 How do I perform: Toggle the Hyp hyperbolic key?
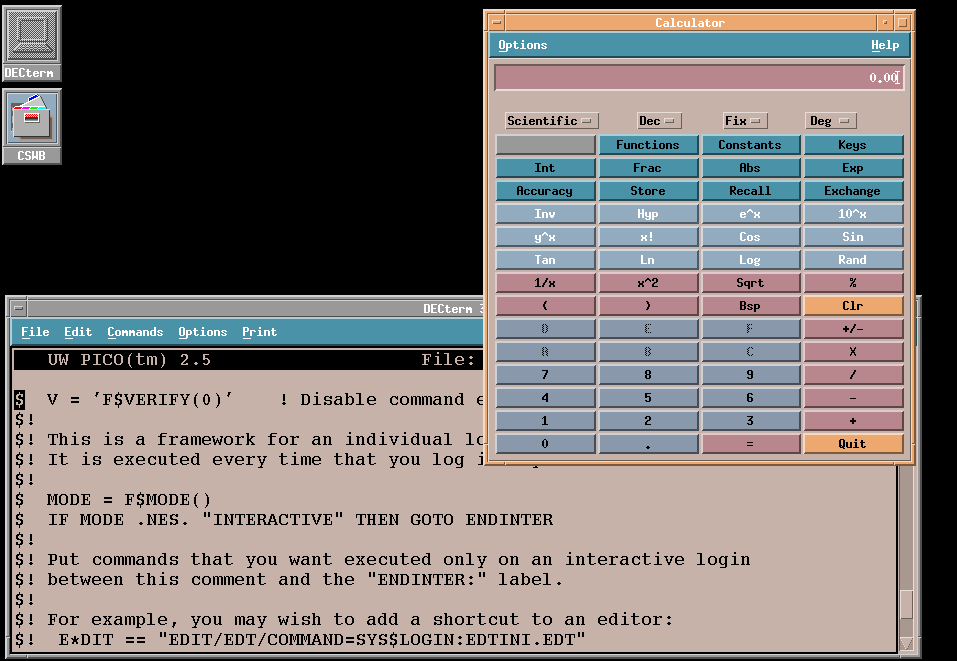[647, 214]
